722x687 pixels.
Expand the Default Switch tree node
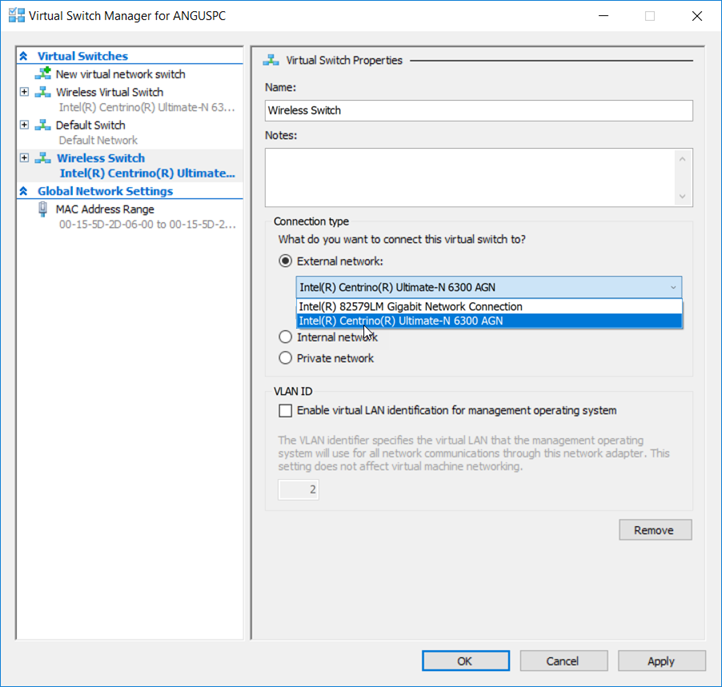tap(24, 125)
